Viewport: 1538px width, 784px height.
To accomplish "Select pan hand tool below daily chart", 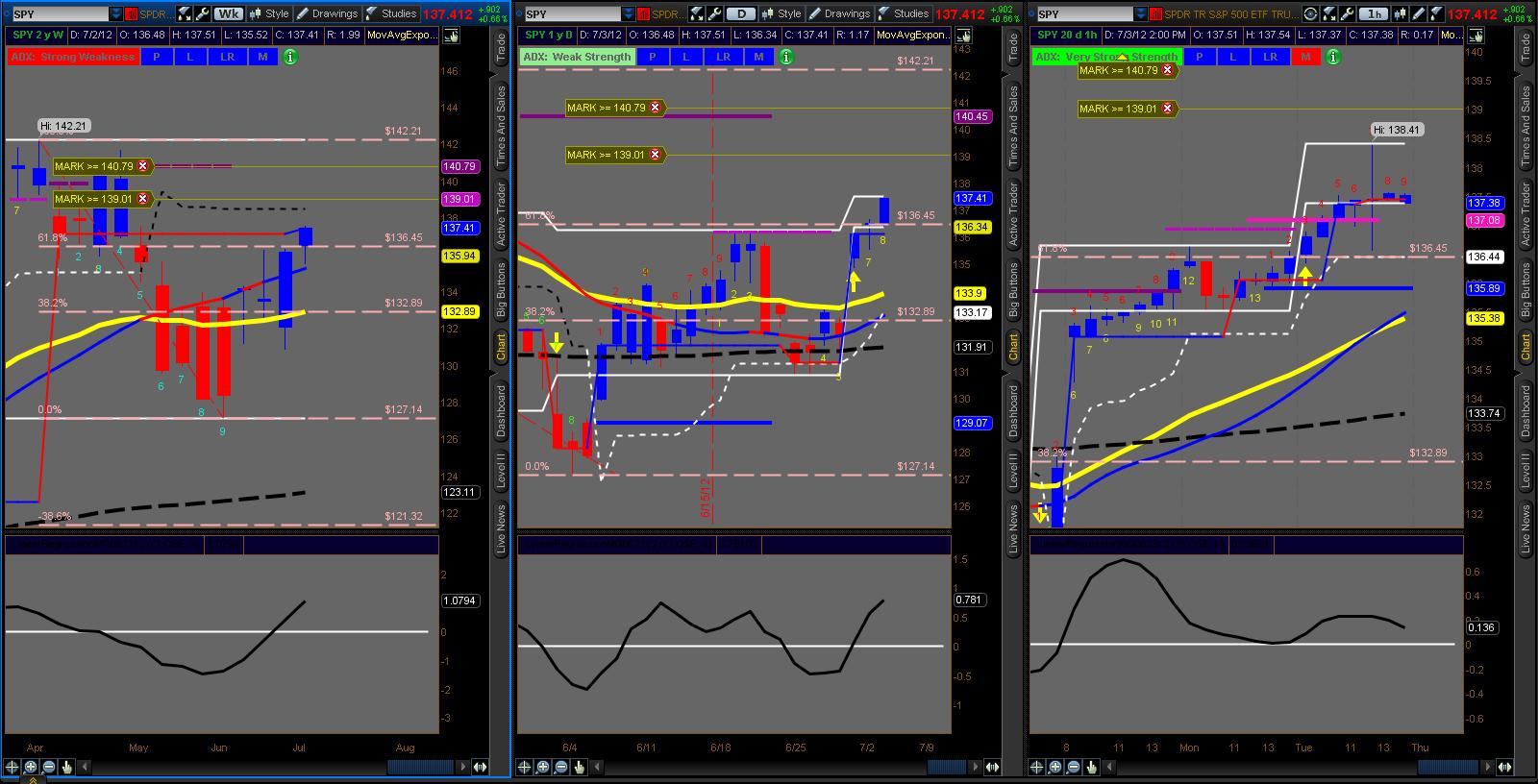I will pyautogui.click(x=580, y=767).
